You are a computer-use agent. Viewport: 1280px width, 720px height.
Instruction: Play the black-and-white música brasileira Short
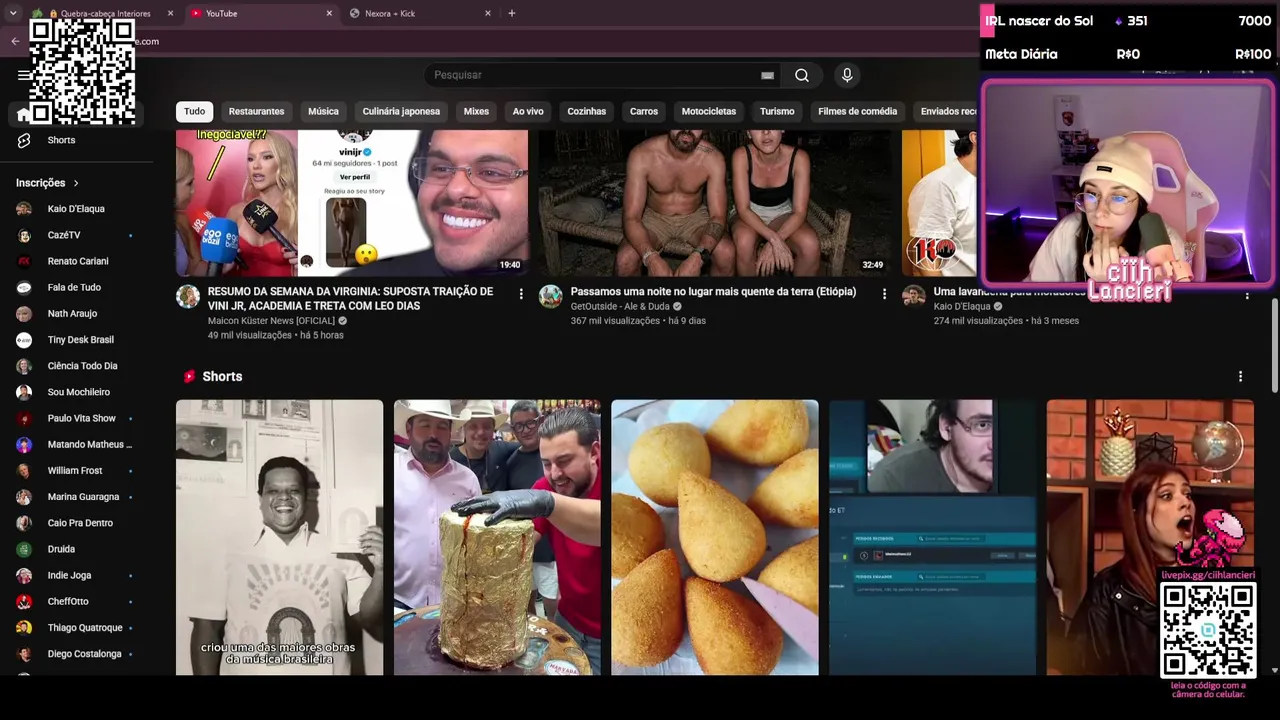coord(279,538)
